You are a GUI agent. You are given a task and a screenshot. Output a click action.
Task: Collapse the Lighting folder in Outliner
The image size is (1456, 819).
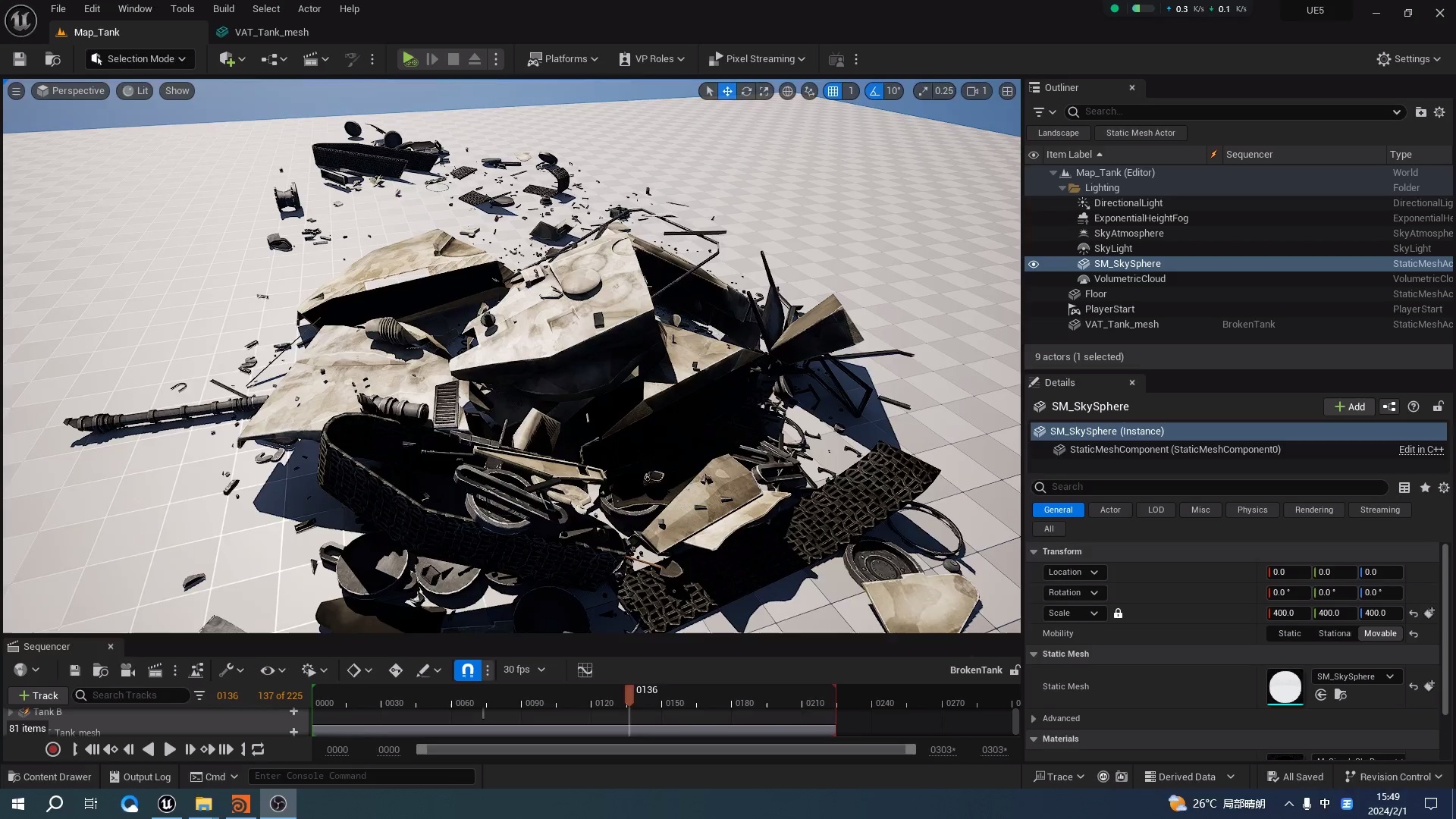[1062, 187]
